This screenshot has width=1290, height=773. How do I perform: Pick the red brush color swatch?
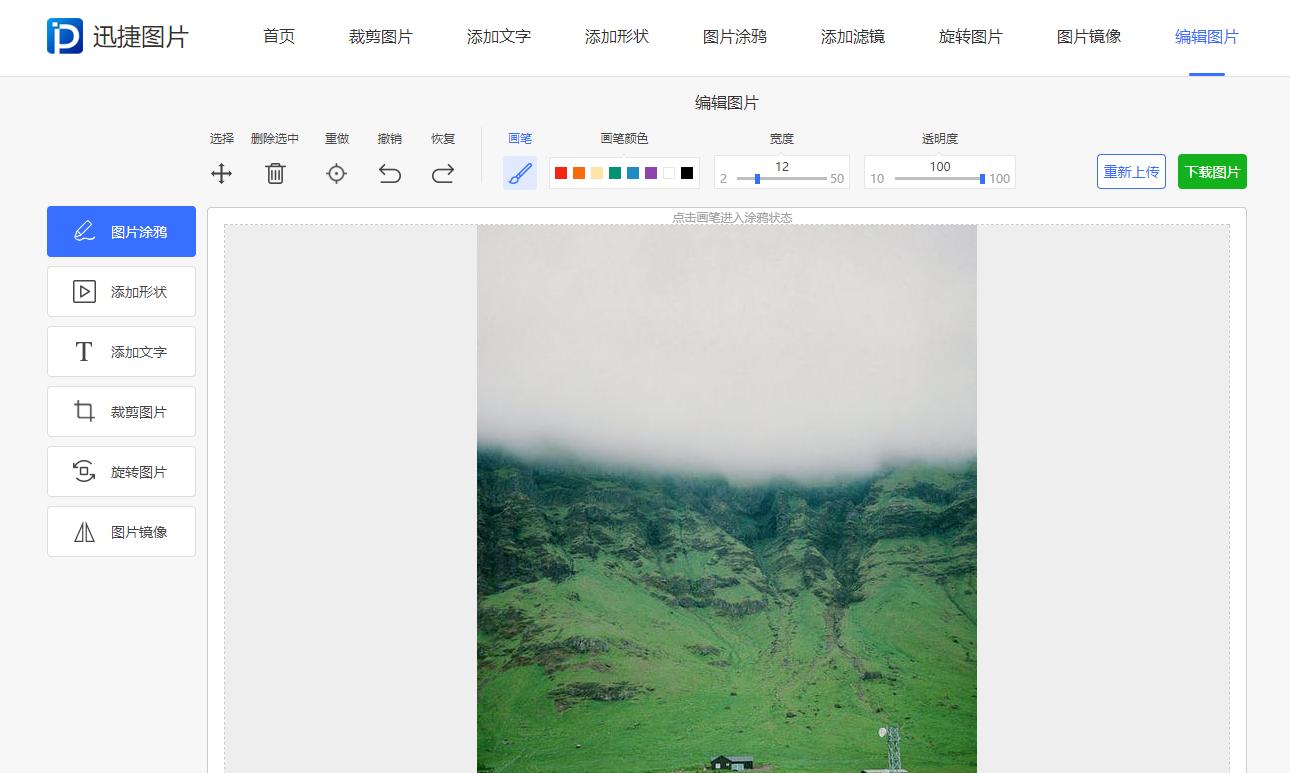click(560, 172)
